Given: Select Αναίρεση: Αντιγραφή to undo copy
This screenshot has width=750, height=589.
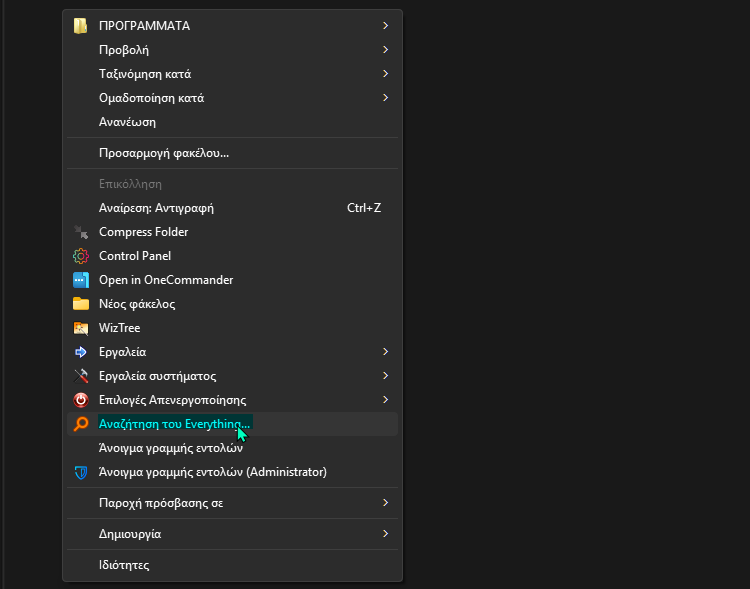Looking at the screenshot, I should click(156, 208).
